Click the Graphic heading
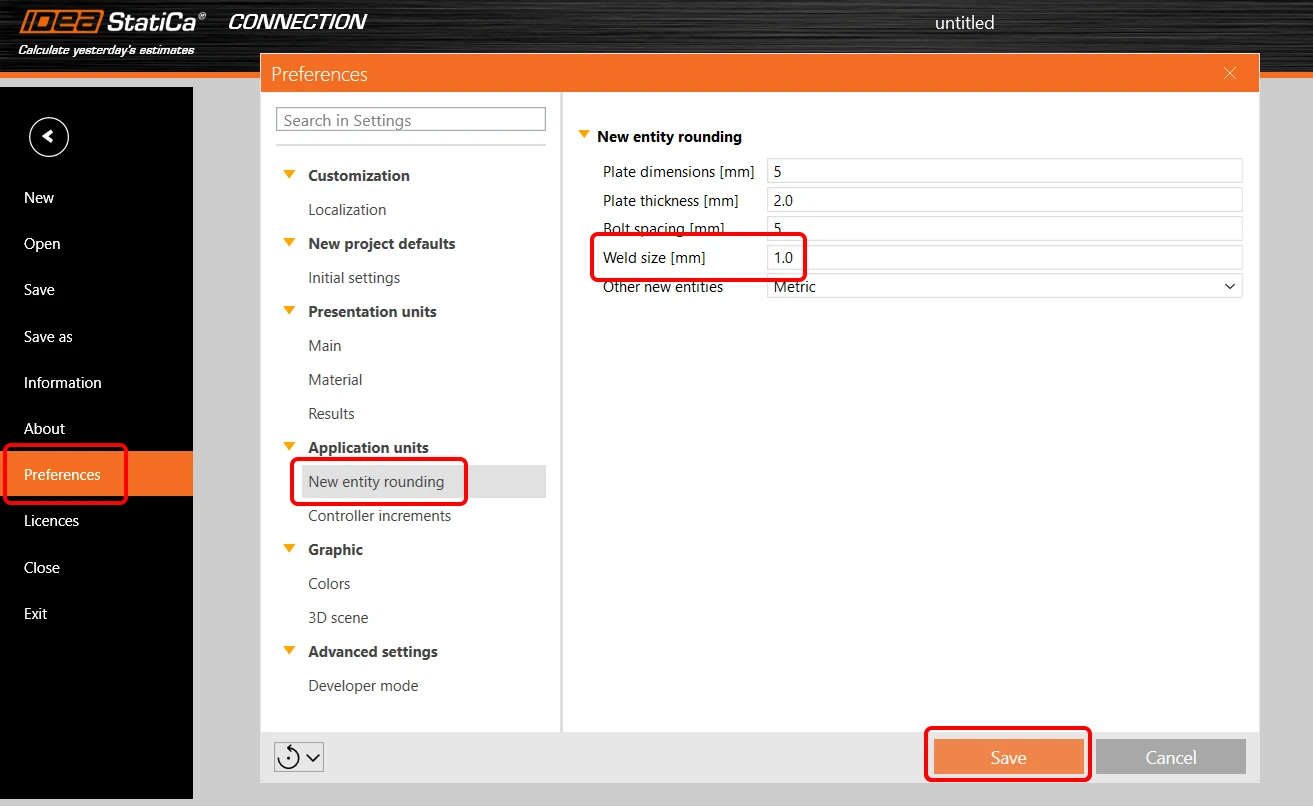Screen dimensions: 1313x806 tap(335, 549)
